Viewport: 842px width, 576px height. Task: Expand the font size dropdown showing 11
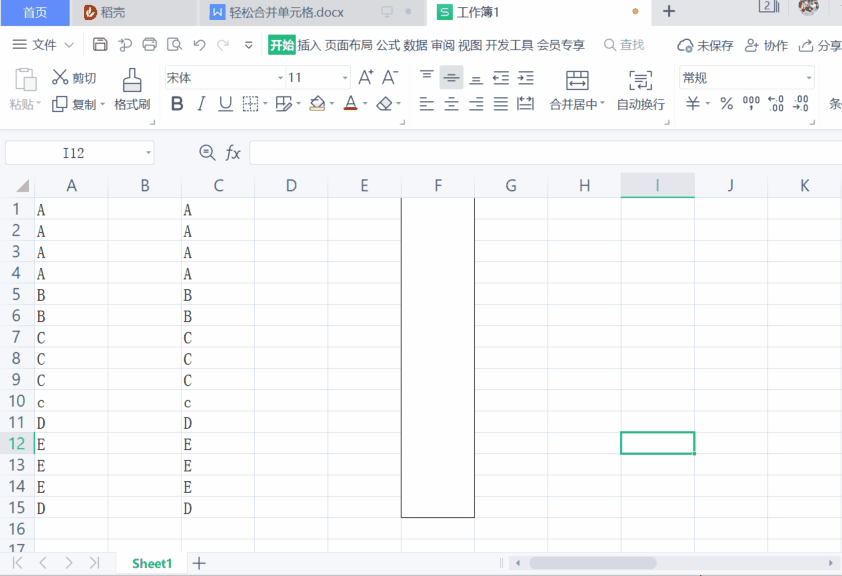(x=345, y=78)
